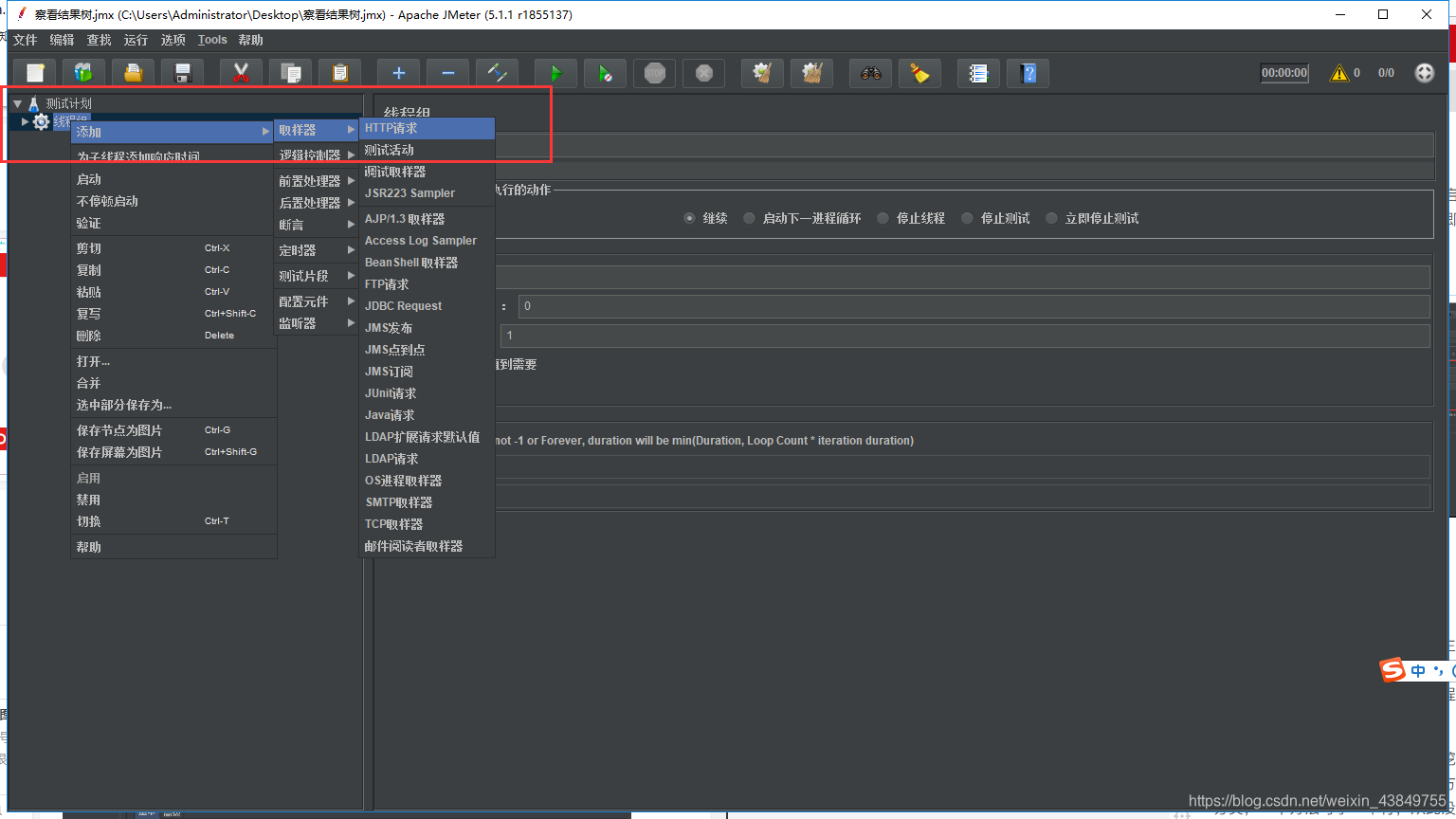Click the warning triangle log icon
The width and height of the screenshot is (1456, 819).
pyautogui.click(x=1339, y=73)
